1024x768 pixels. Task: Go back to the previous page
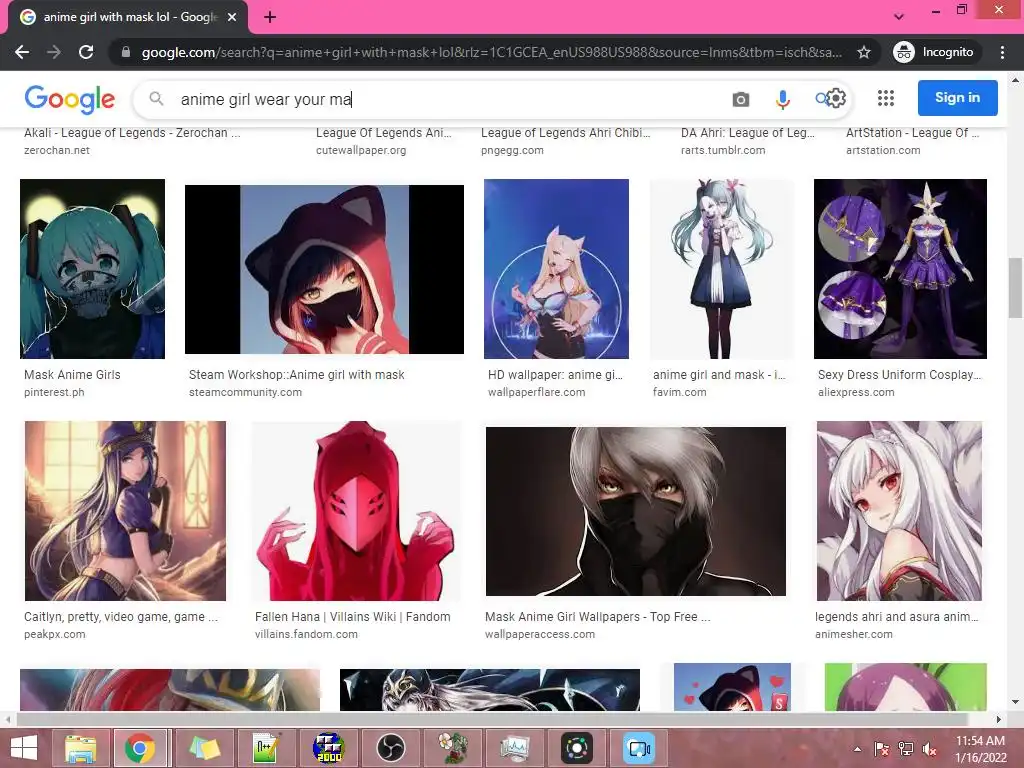[22, 52]
